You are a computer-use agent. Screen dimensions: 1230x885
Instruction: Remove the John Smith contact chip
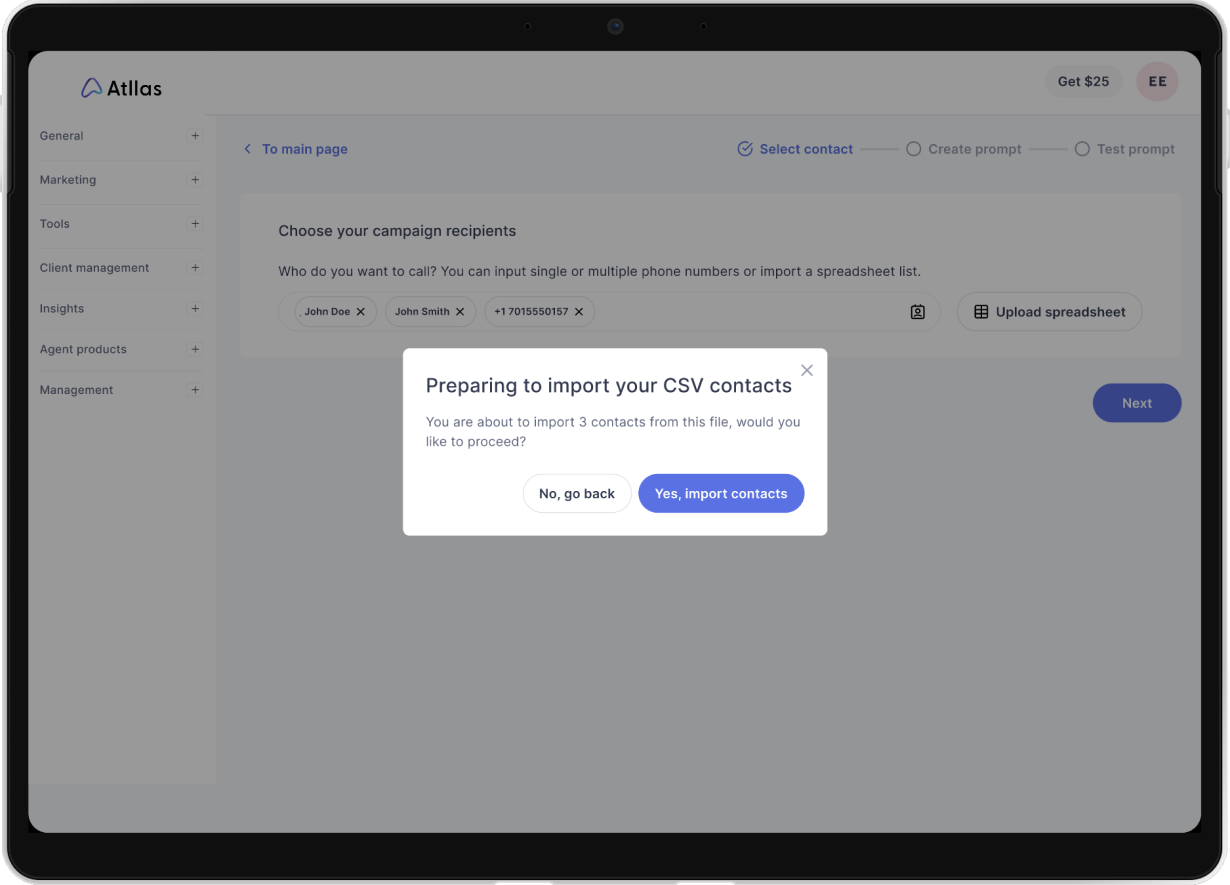click(x=460, y=312)
